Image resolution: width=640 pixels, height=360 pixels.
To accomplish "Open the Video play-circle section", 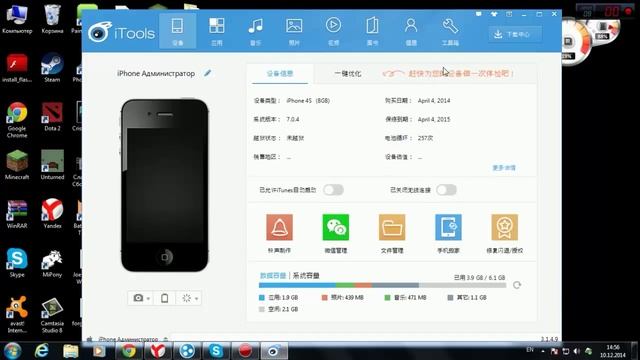I will click(x=333, y=31).
